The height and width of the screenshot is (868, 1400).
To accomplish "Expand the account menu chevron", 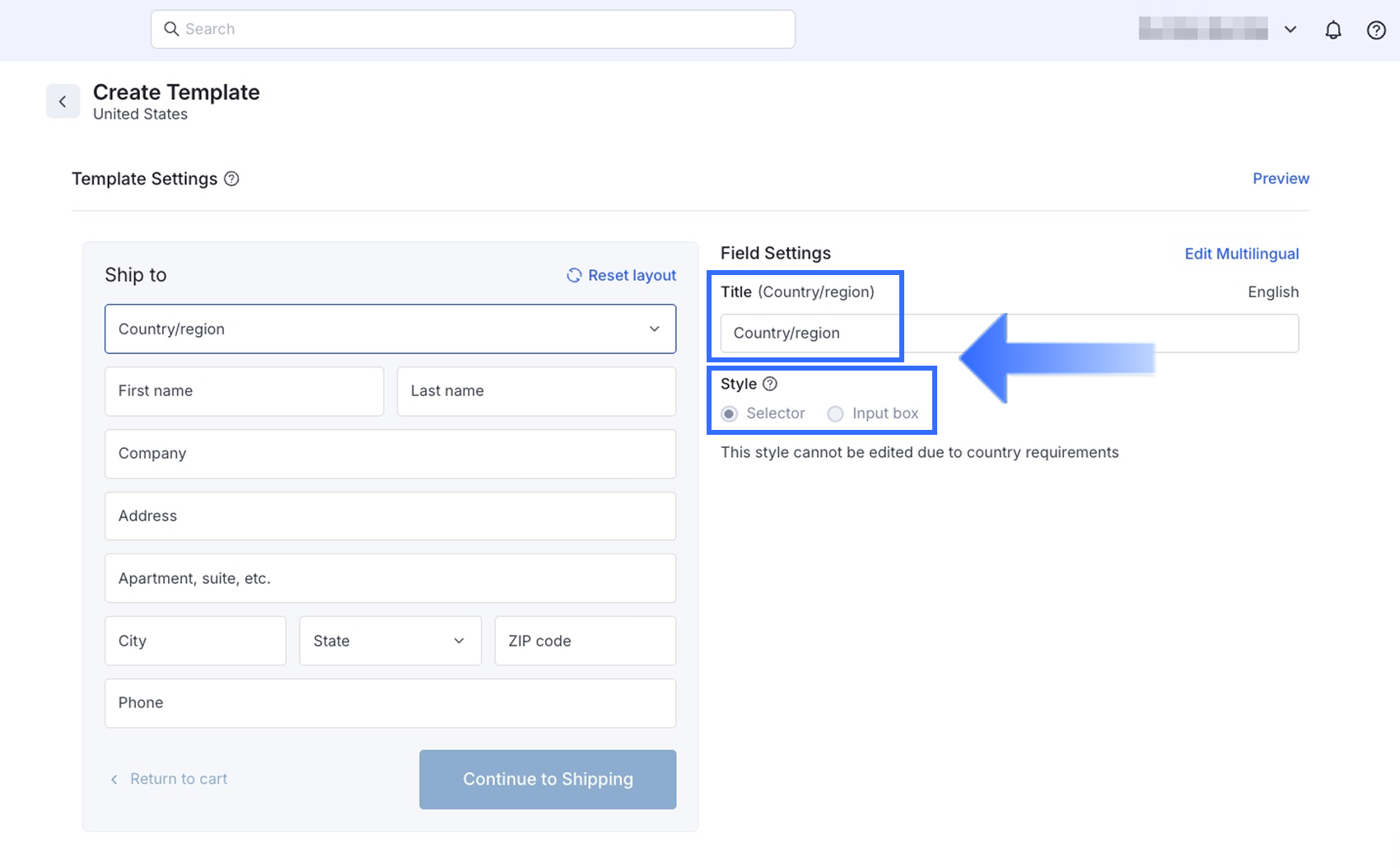I will tap(1290, 30).
